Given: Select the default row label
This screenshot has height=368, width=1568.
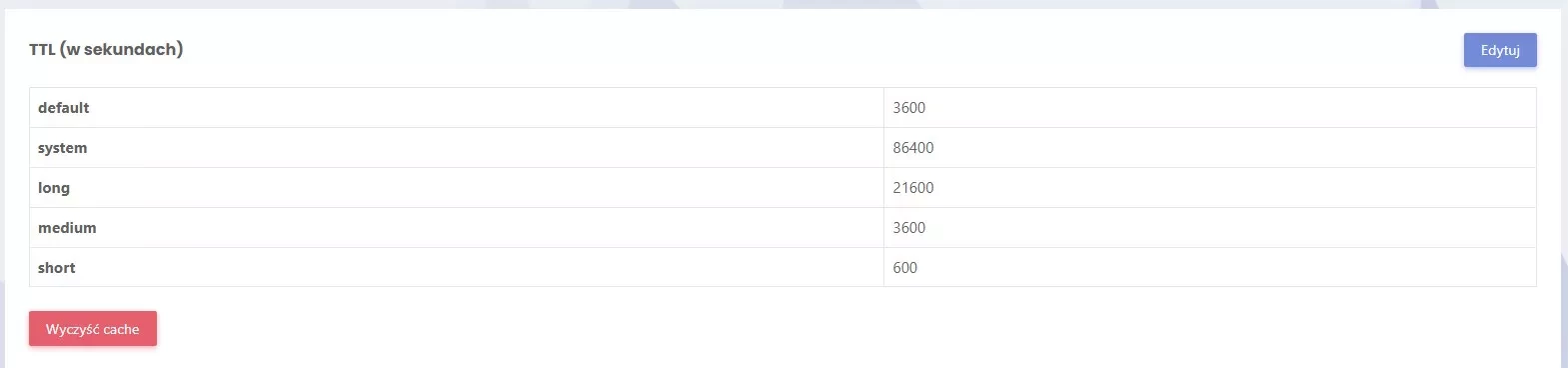Looking at the screenshot, I should click(64, 108).
